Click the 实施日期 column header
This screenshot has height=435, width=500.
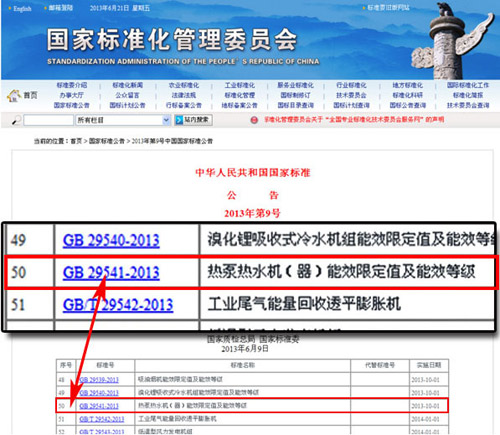point(429,365)
